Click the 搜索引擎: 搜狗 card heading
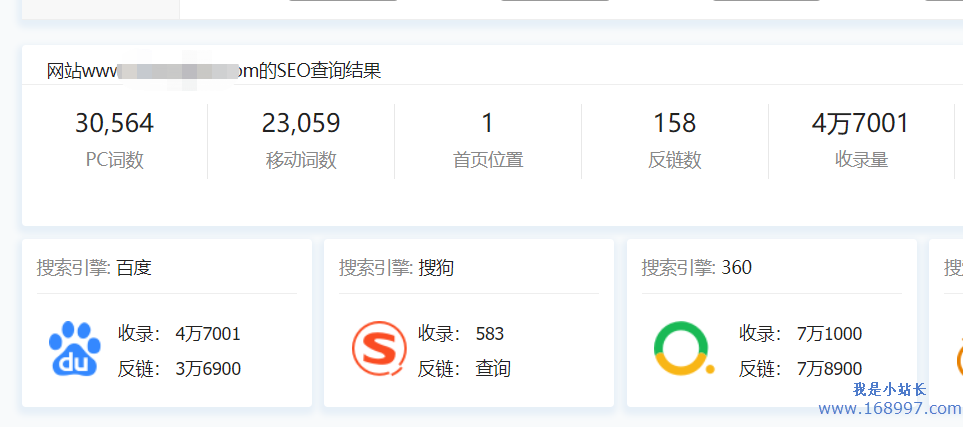The image size is (963, 427). point(396,268)
